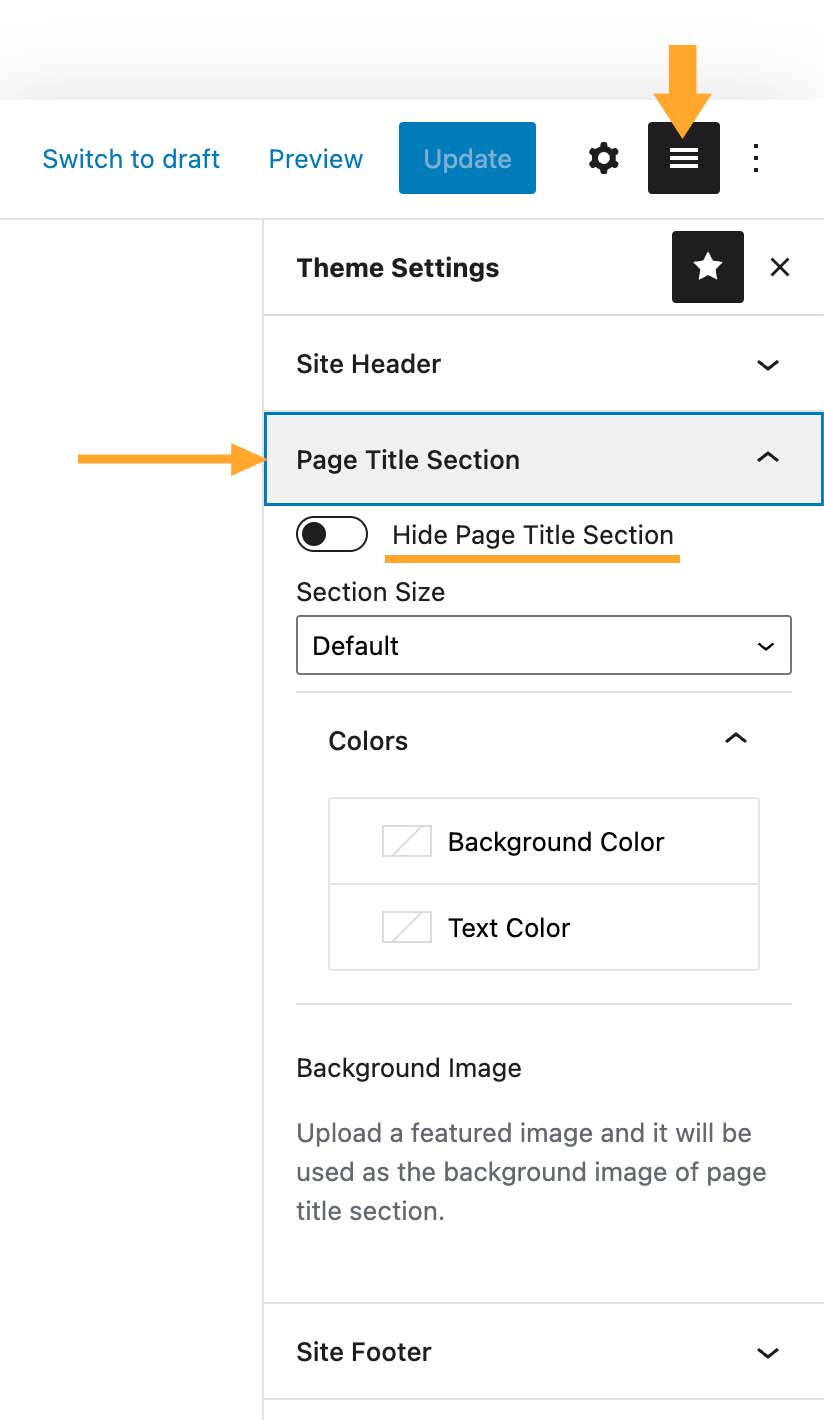Open the Preview menu
Viewport: 824px width, 1420px height.
point(315,158)
